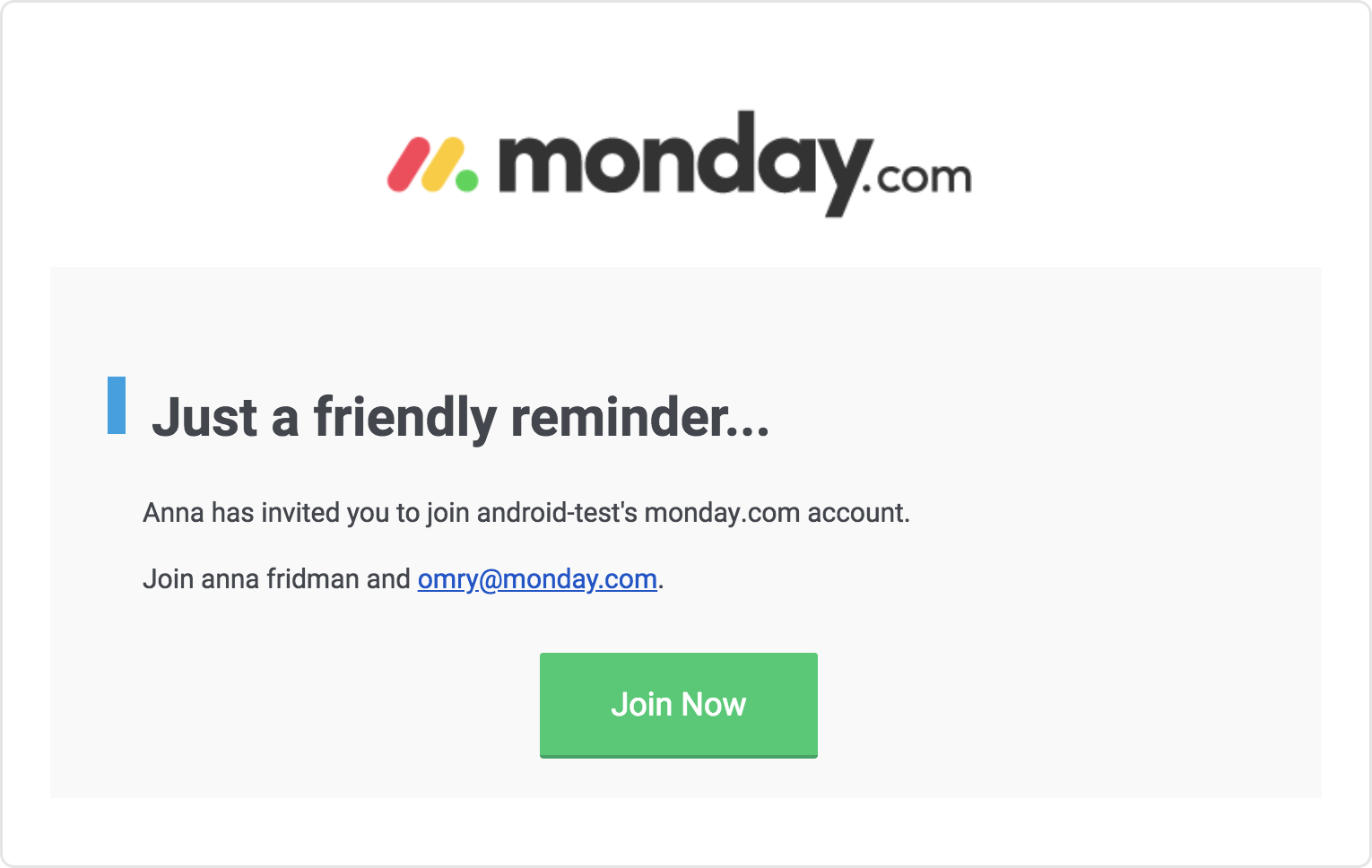Click the green Join Now button

[678, 705]
